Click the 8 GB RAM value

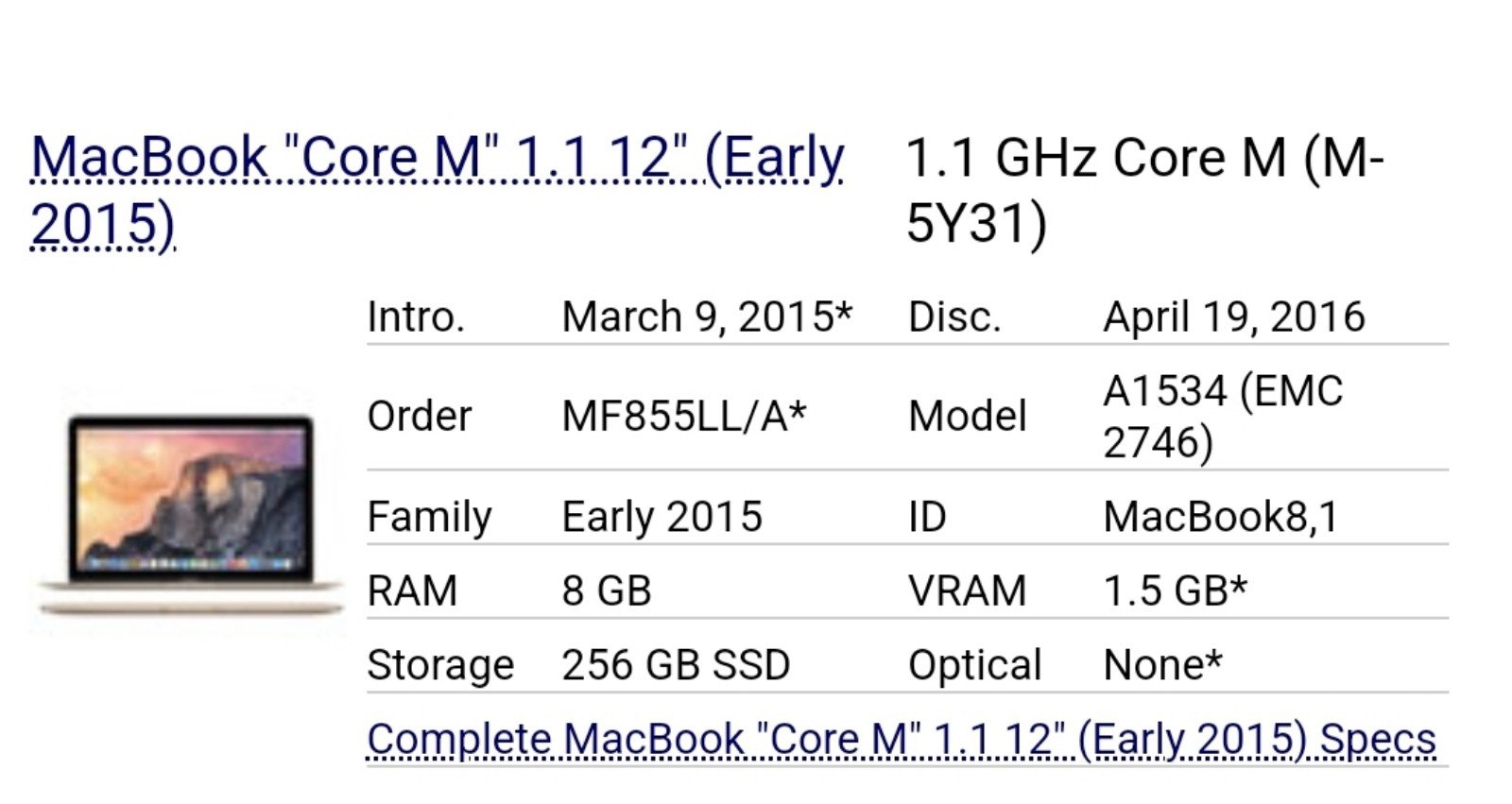[607, 590]
